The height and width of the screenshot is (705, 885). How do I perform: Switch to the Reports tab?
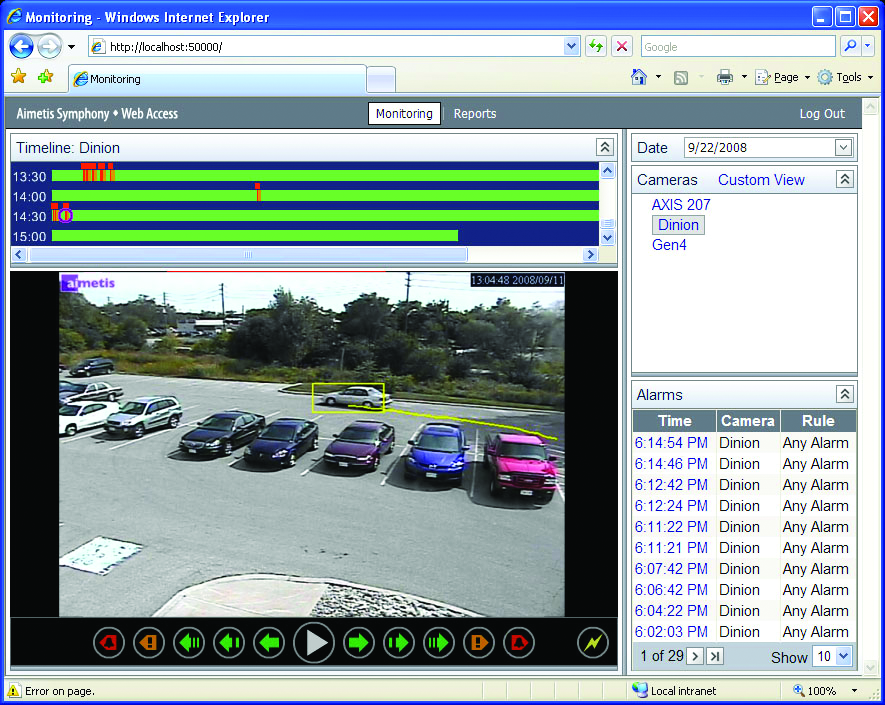pyautogui.click(x=475, y=114)
